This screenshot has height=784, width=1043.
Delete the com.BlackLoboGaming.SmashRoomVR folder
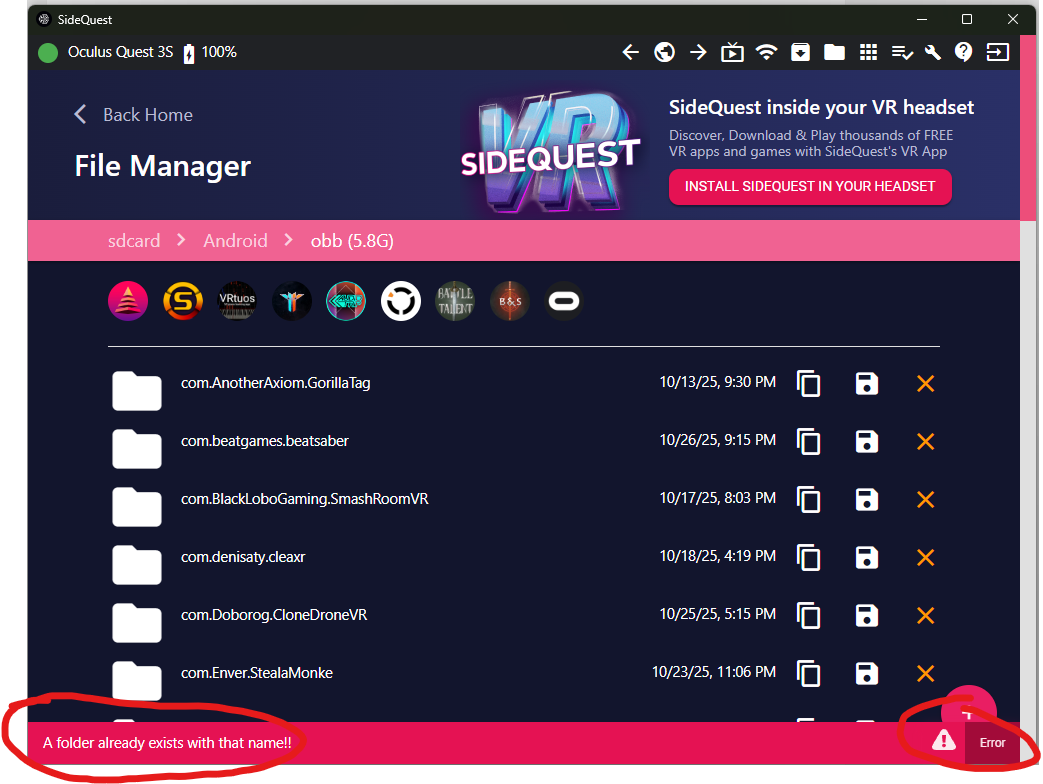tap(925, 499)
